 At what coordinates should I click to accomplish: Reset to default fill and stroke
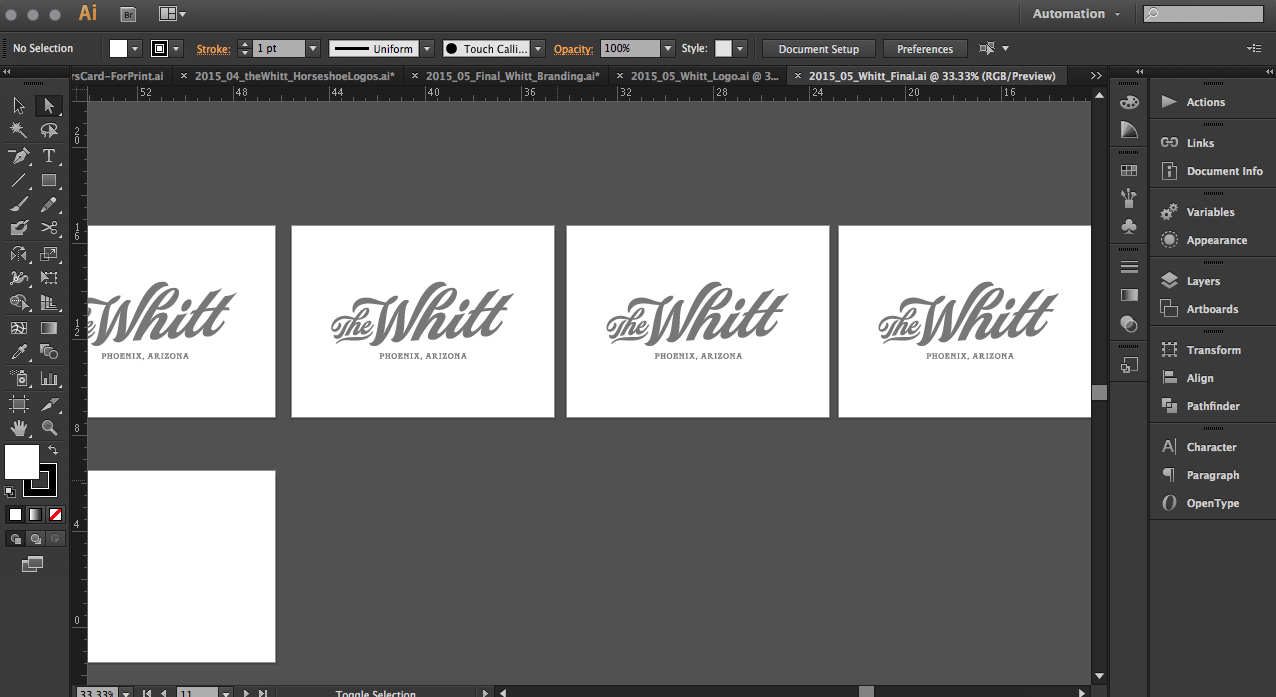click(x=10, y=491)
